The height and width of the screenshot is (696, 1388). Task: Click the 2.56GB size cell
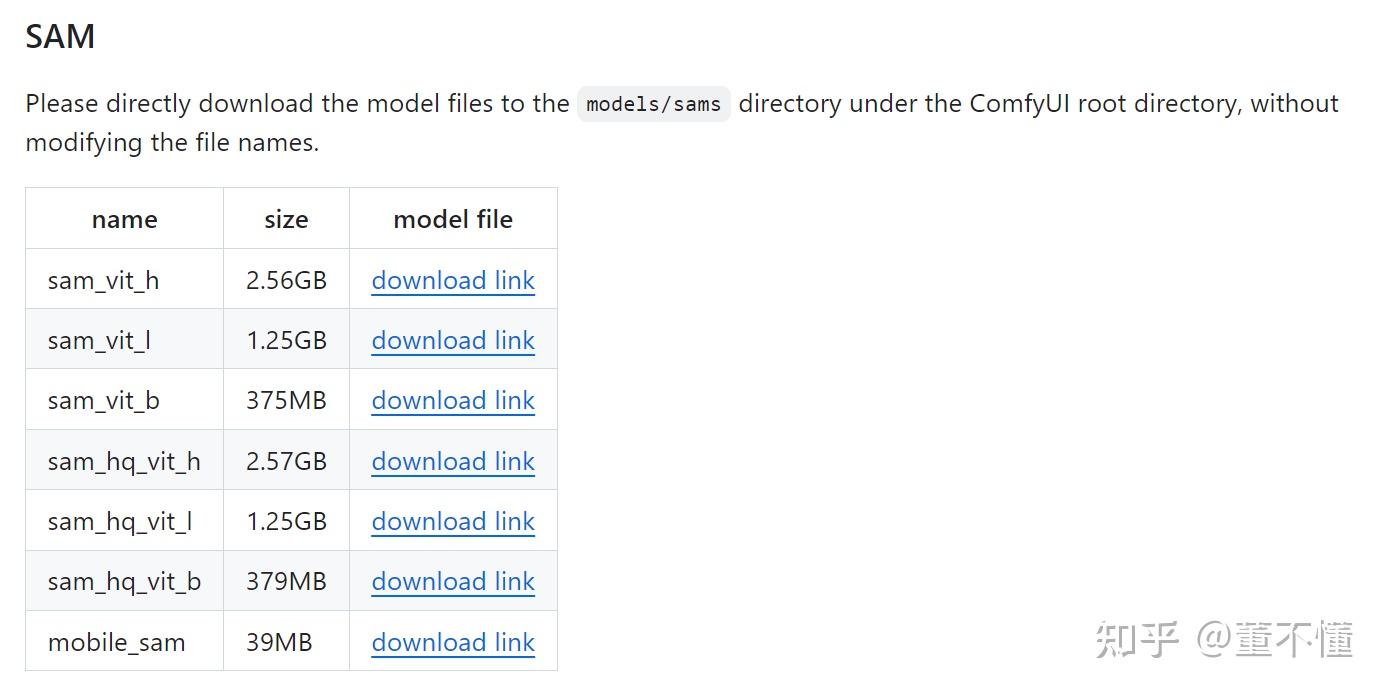coord(286,280)
